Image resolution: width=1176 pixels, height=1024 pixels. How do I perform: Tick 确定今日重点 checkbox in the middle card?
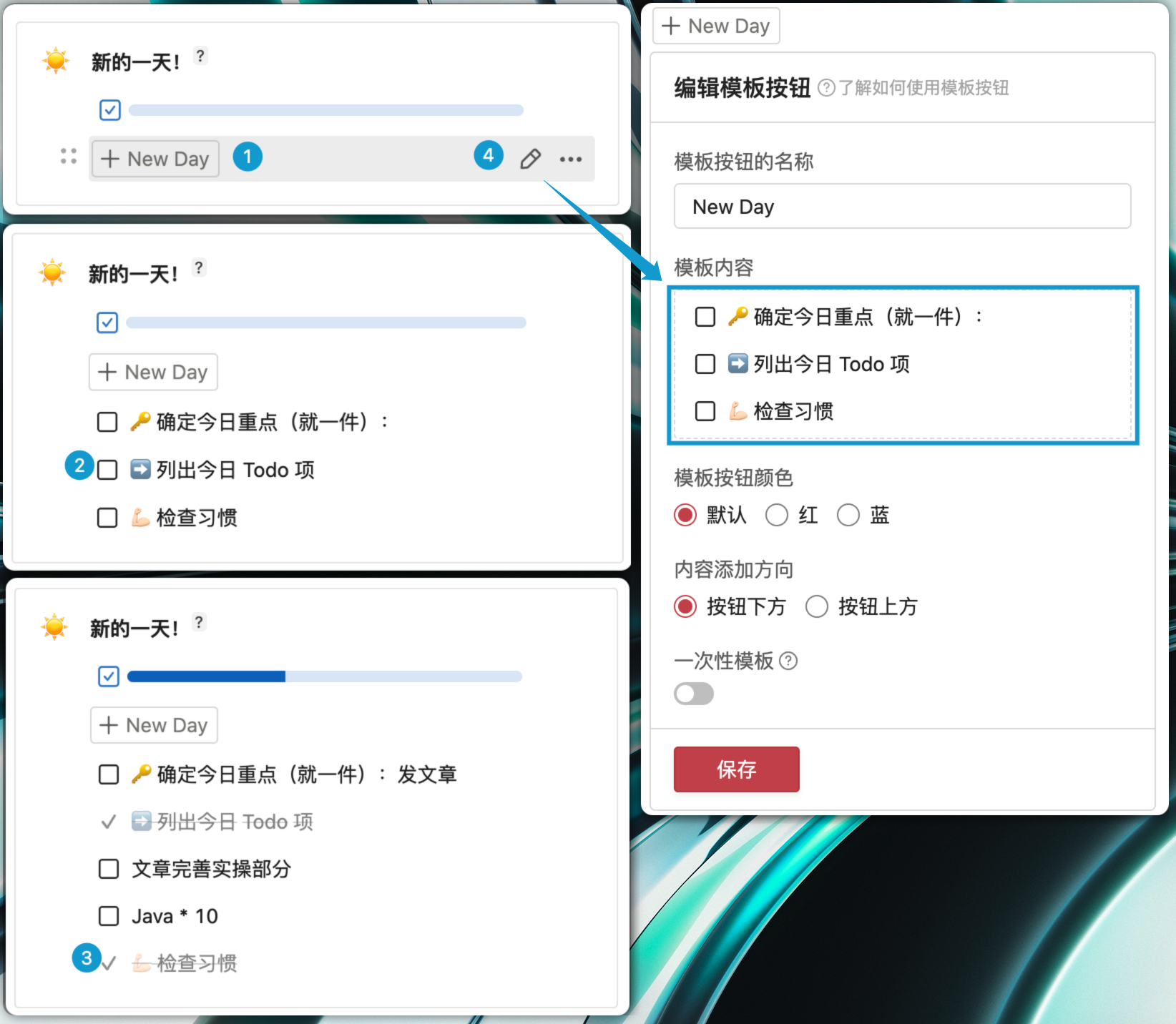pos(107,422)
